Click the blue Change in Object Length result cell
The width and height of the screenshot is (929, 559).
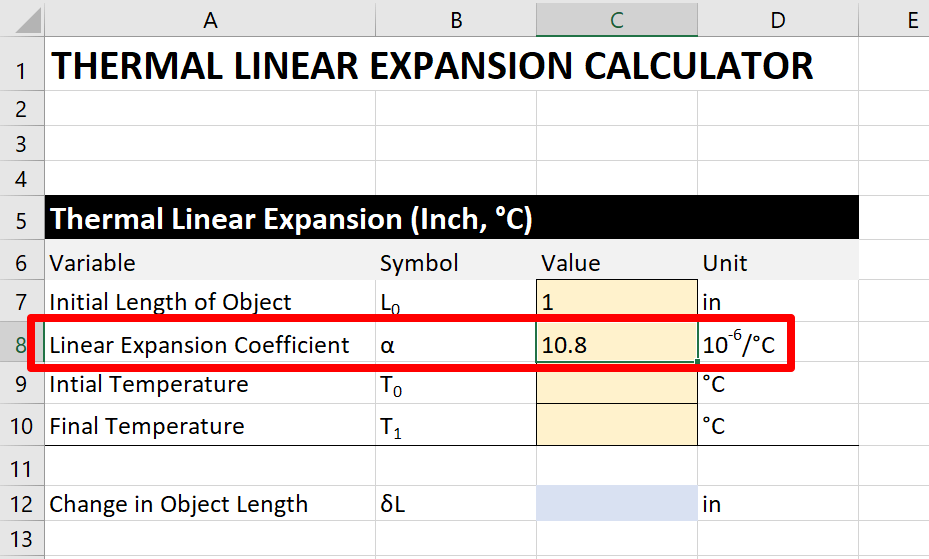tap(617, 503)
